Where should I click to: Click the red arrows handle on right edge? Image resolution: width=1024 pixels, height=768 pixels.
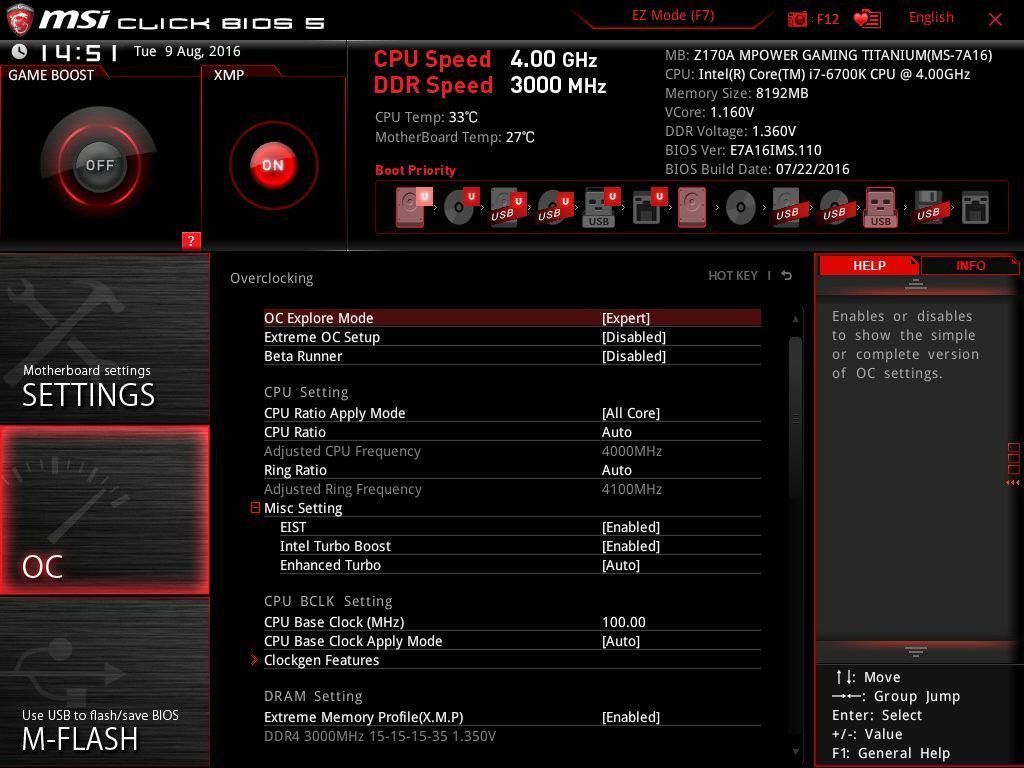click(1013, 483)
